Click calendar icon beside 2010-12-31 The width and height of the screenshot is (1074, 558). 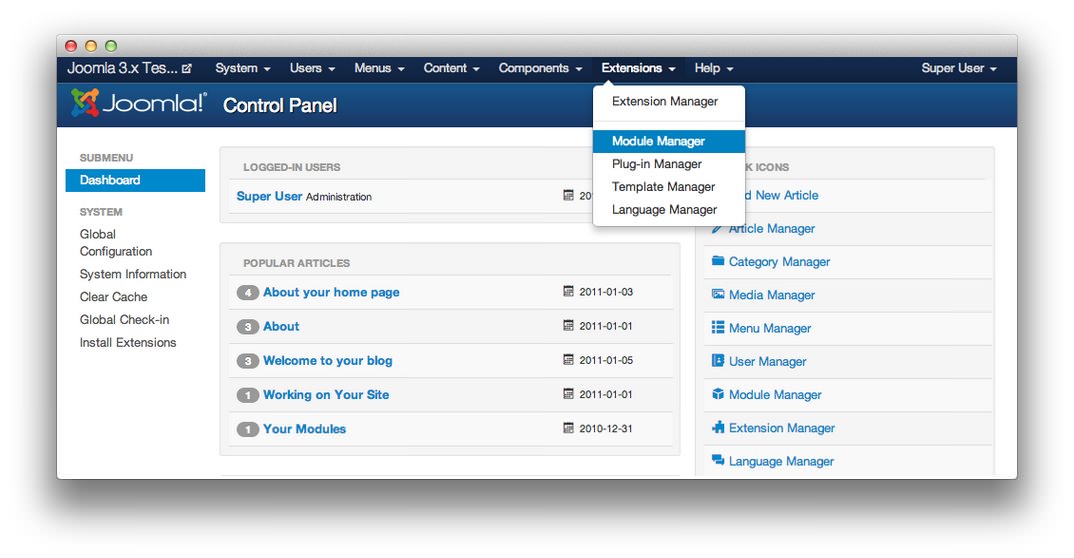(569, 429)
